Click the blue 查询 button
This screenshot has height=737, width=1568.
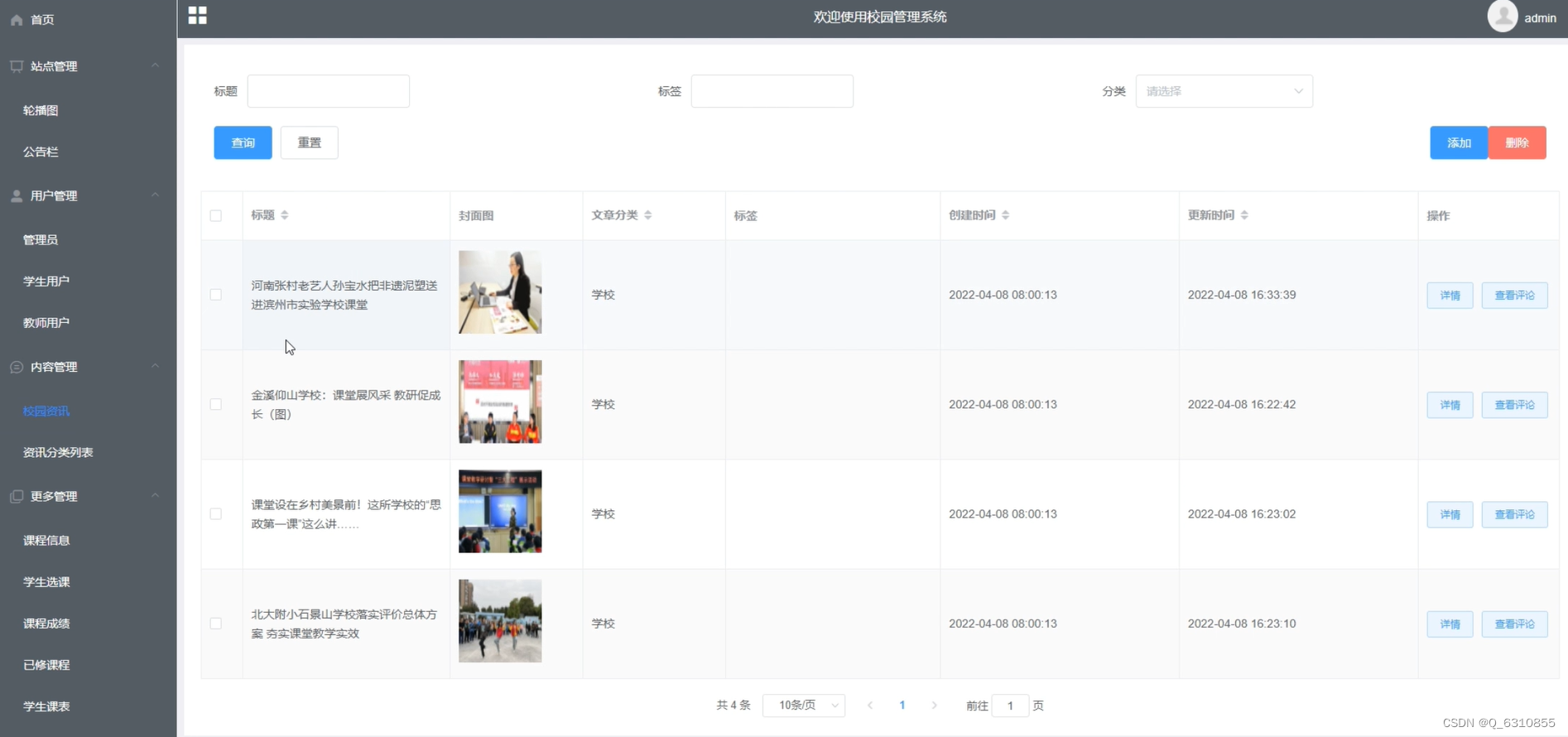243,142
